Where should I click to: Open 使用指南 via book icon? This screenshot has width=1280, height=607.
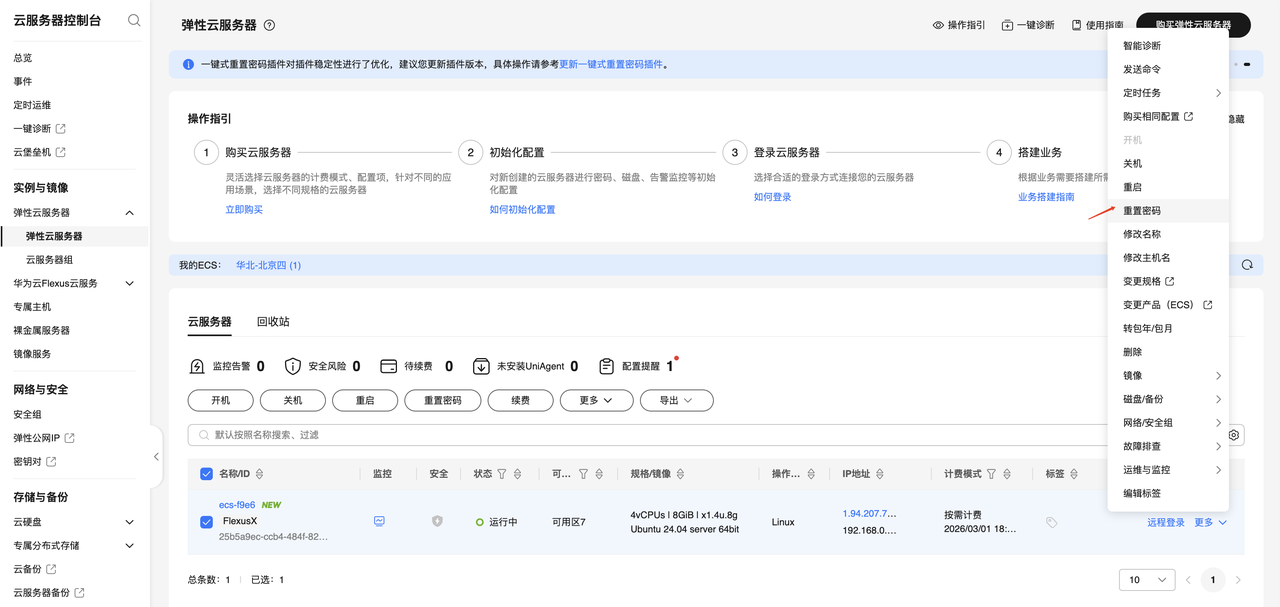(x=1077, y=24)
